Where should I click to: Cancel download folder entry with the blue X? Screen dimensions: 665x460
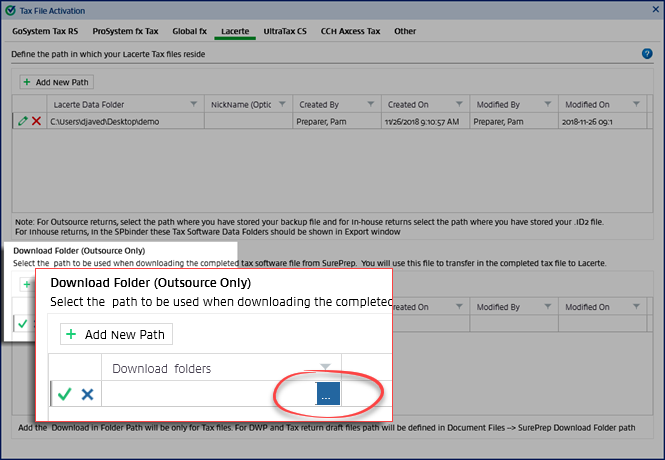tap(87, 394)
